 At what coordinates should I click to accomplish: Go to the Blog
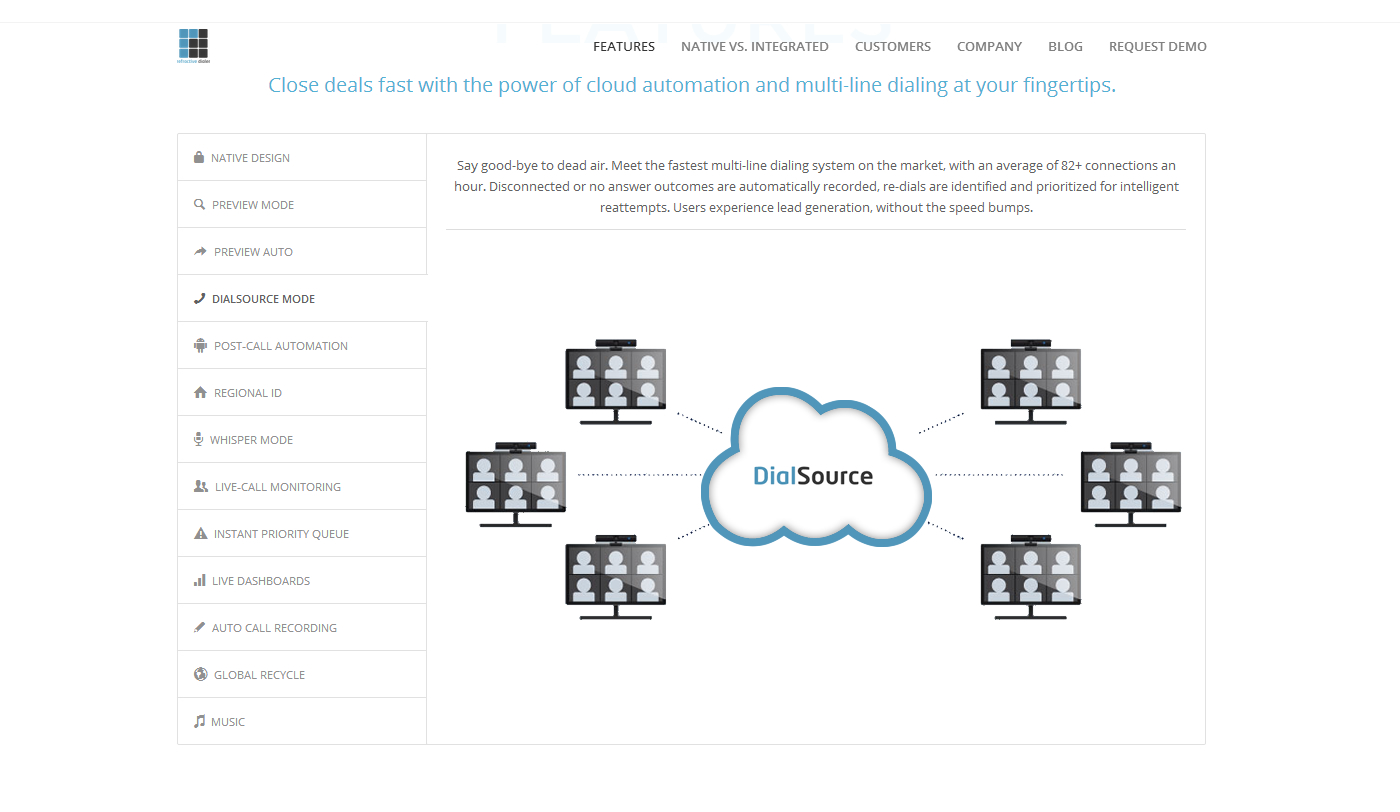[x=1065, y=46]
